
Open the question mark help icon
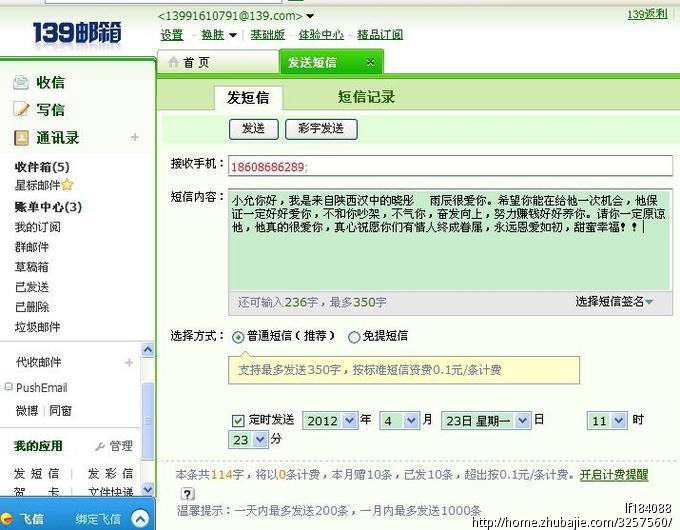[x=187, y=494]
